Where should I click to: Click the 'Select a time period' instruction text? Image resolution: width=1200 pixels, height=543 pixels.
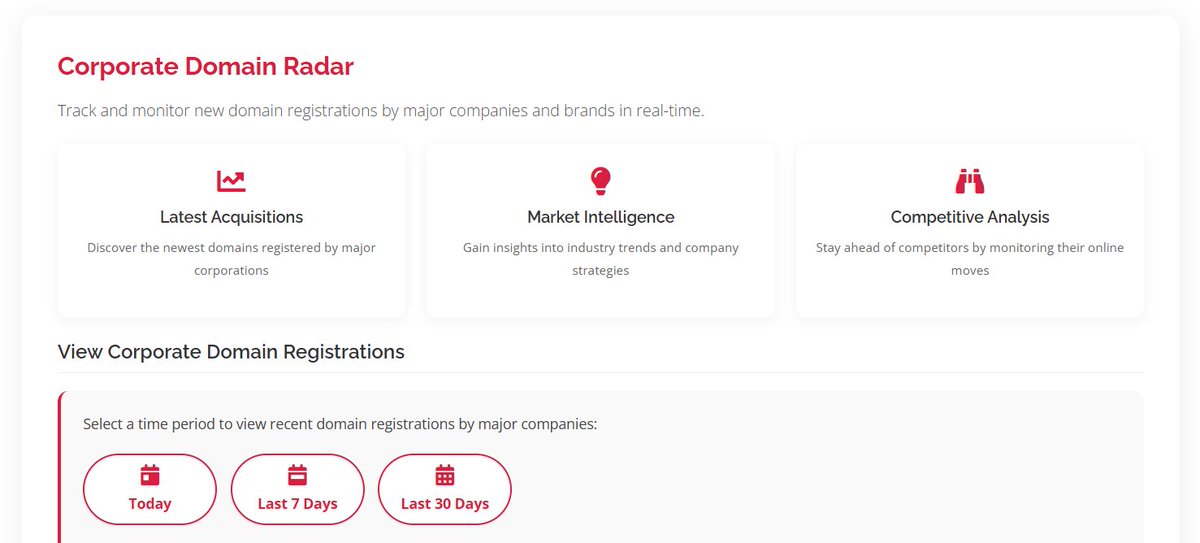click(340, 424)
